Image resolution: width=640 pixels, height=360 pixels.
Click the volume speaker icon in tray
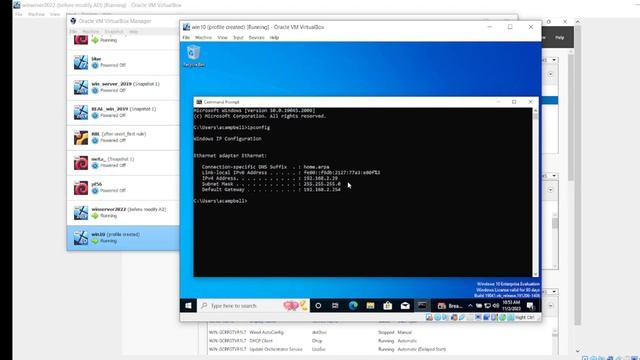click(x=496, y=306)
